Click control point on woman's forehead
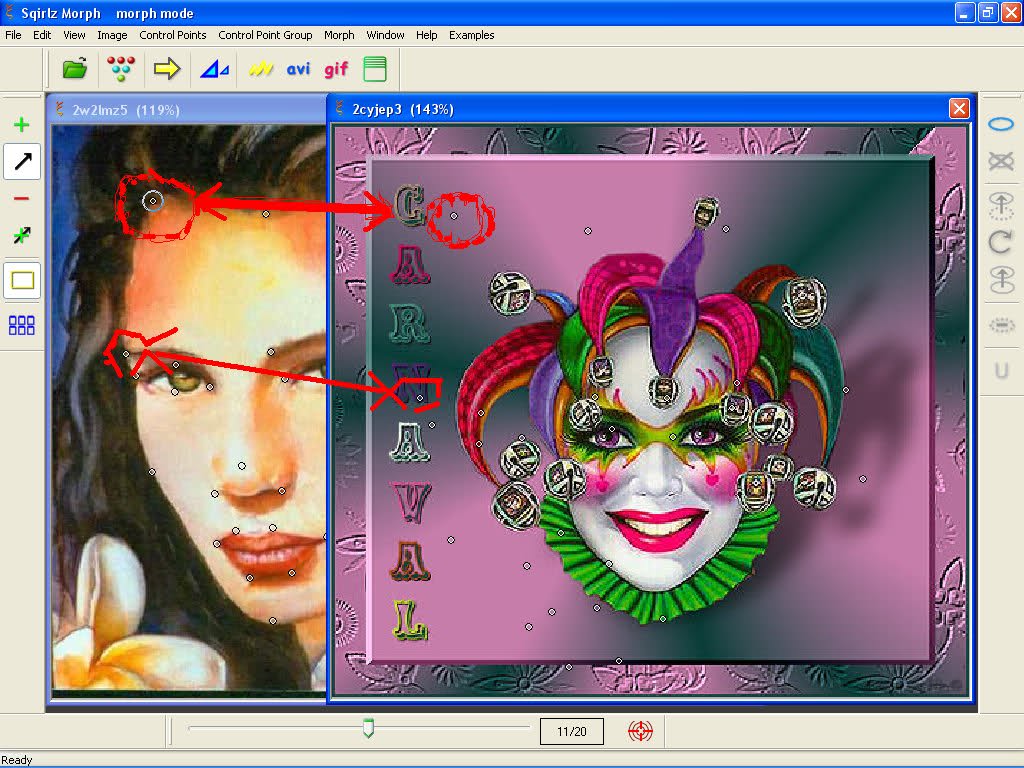This screenshot has height=768, width=1024. 153,201
